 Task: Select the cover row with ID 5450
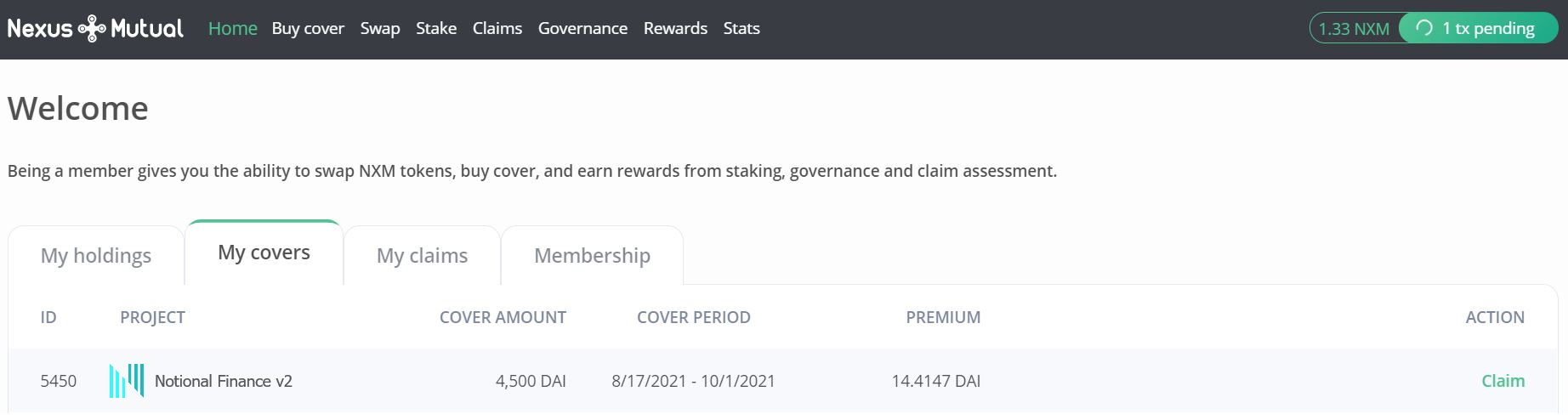[x=783, y=381]
